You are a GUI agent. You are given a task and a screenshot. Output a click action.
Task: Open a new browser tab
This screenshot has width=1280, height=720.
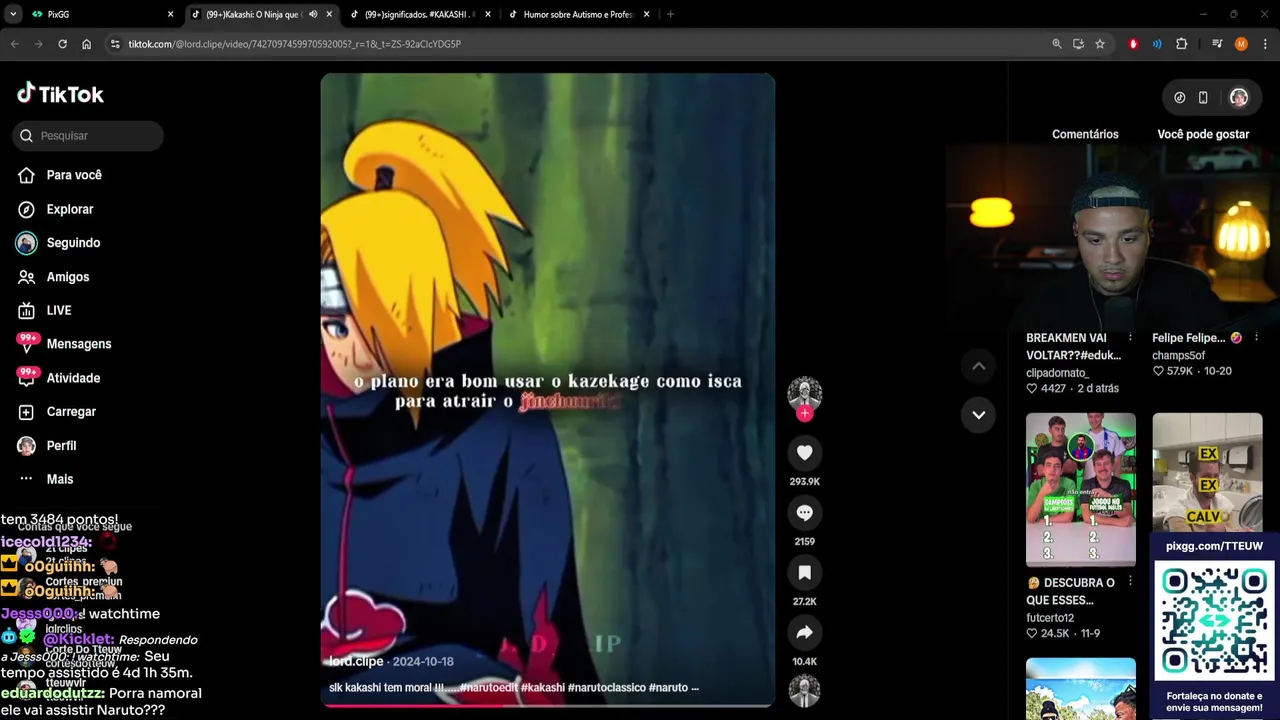(x=670, y=14)
